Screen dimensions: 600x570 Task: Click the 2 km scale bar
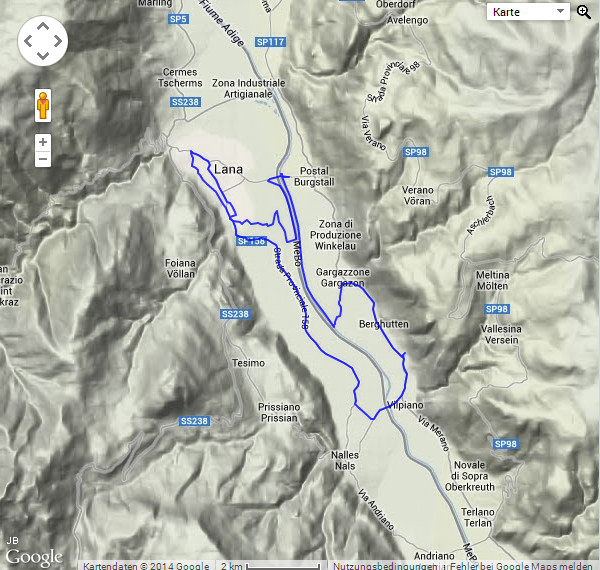point(282,566)
